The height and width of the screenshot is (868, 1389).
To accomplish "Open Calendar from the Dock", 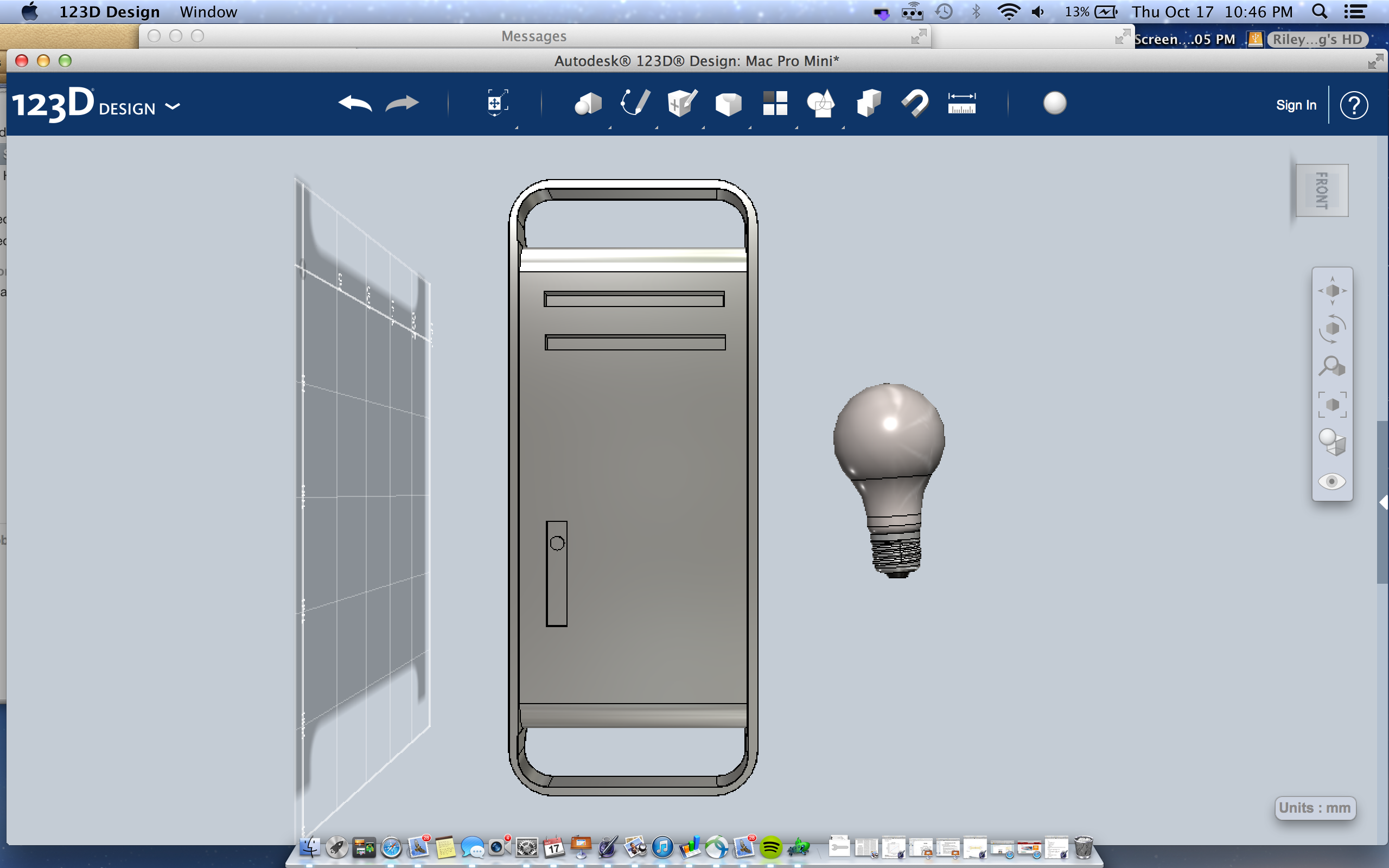I will 554,847.
